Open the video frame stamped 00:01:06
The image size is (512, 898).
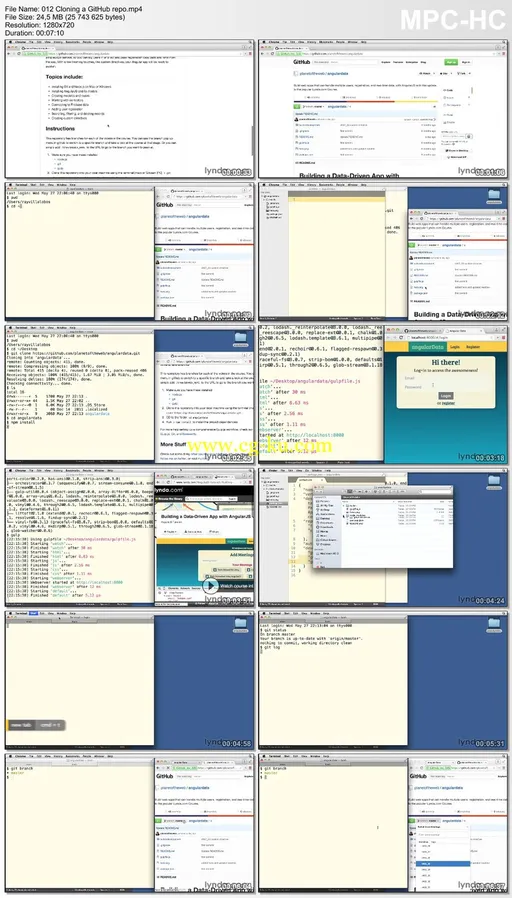[x=383, y=109]
